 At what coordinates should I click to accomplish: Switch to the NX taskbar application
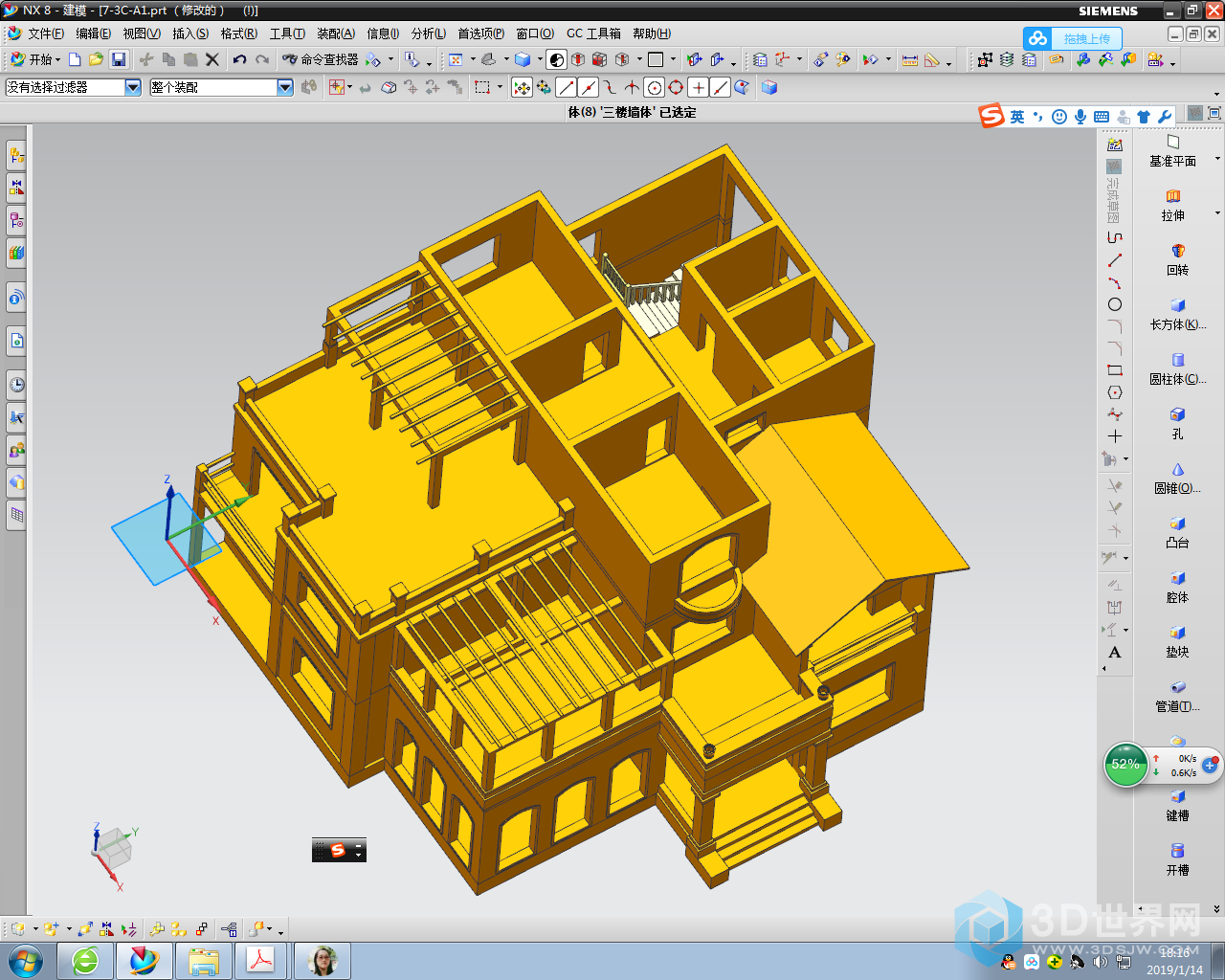pyautogui.click(x=145, y=960)
